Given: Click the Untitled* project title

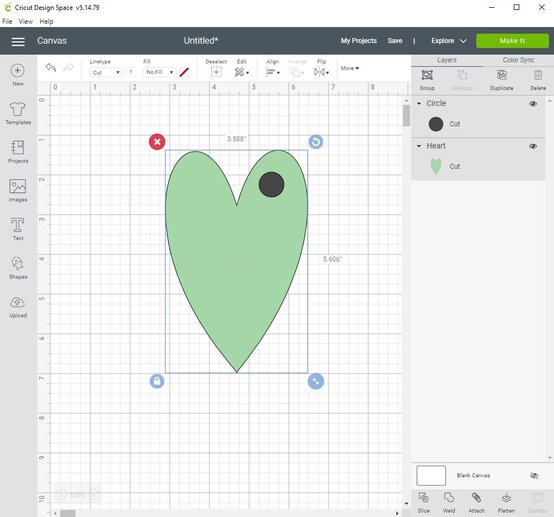Looking at the screenshot, I should tap(201, 41).
